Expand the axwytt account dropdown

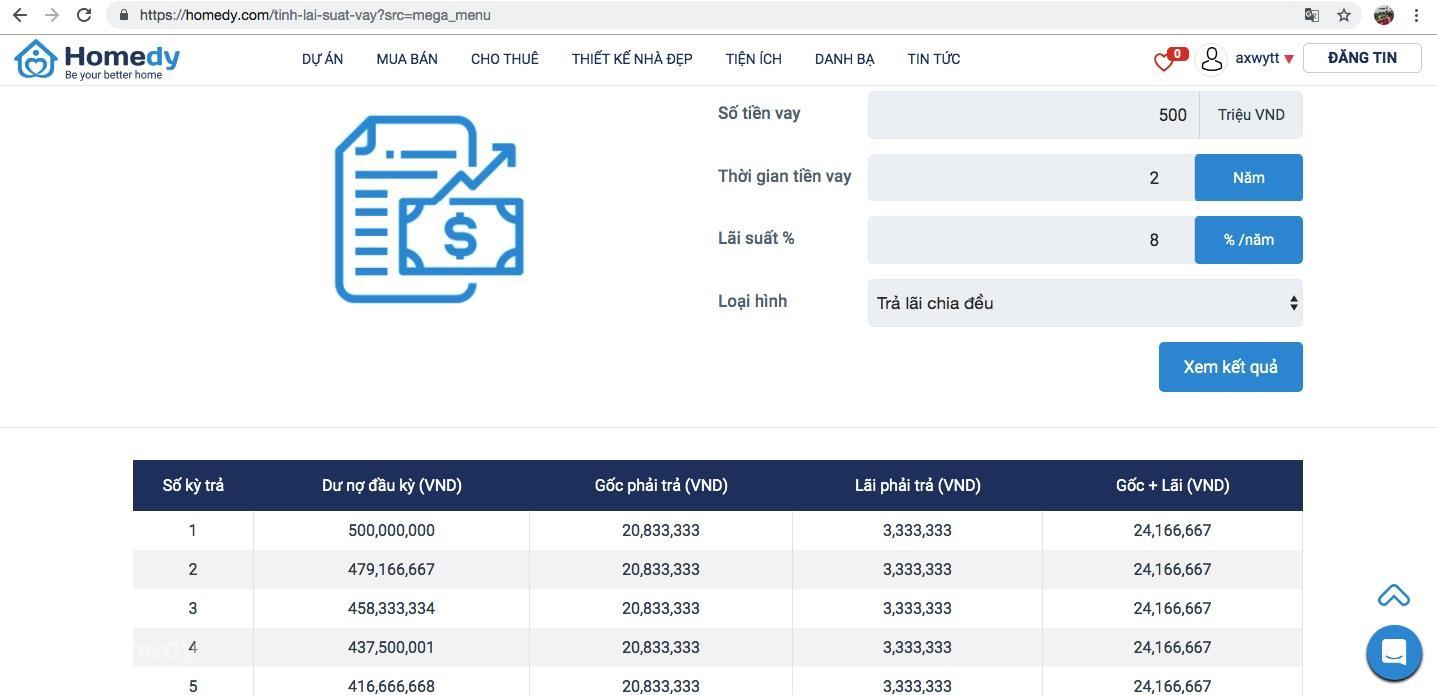1264,58
